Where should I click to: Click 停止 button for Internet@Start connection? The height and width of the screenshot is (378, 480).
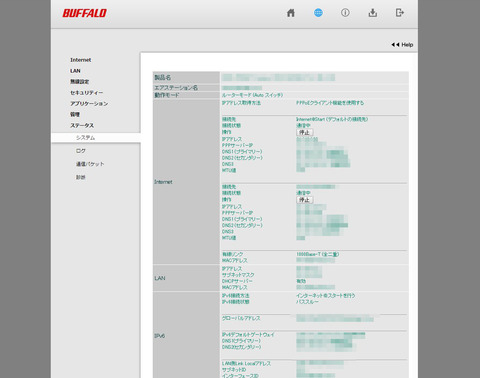(304, 132)
